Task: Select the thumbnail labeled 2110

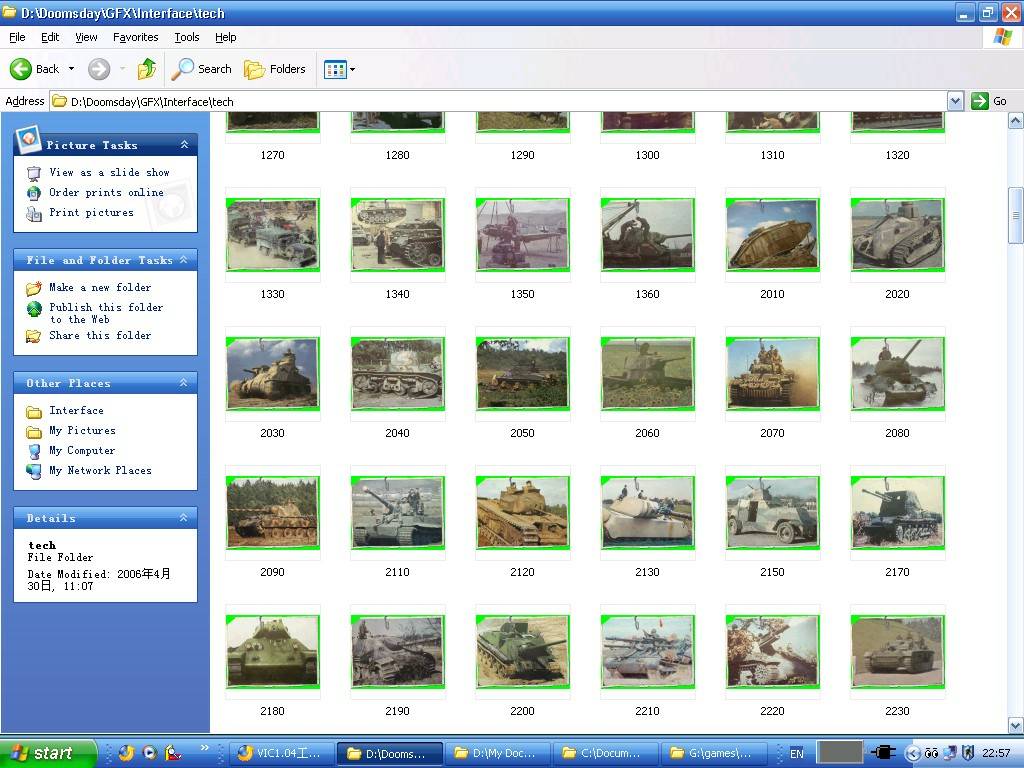Action: [397, 513]
